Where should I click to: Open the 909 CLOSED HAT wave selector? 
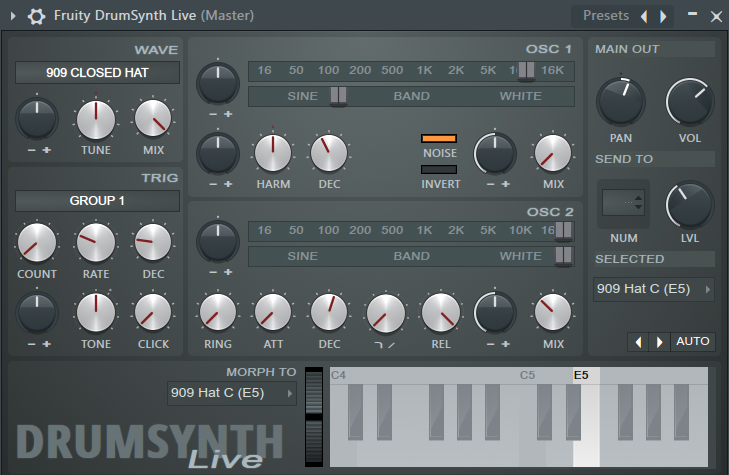click(x=97, y=72)
